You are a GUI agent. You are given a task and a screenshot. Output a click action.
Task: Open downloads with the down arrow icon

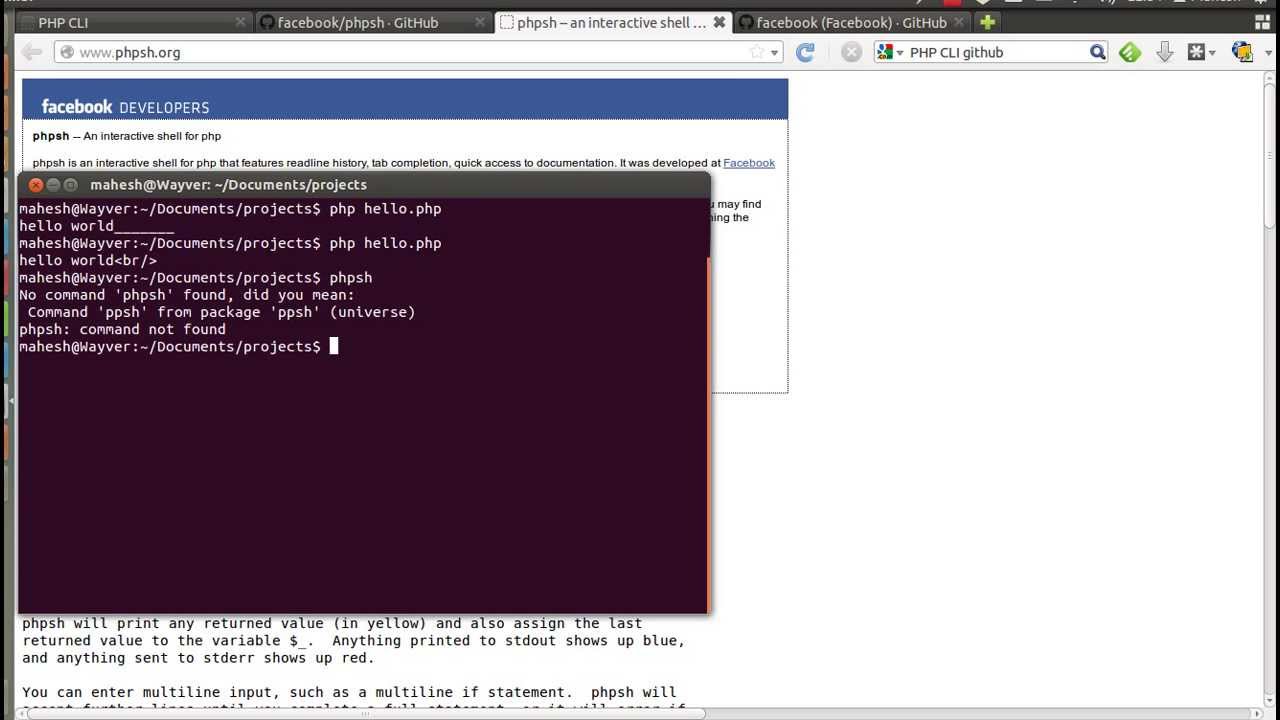click(x=1164, y=52)
